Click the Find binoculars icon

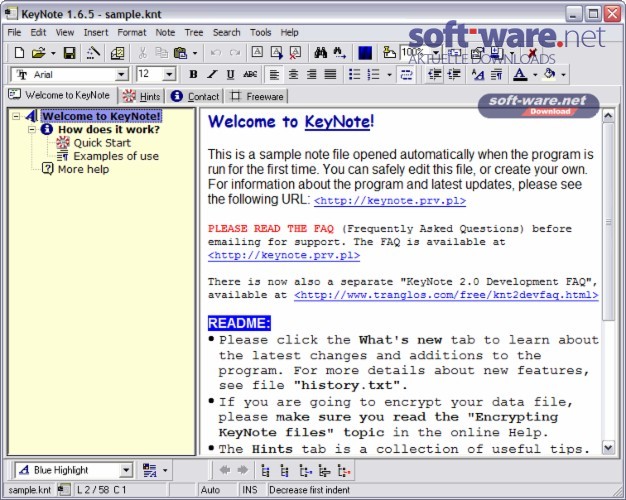[x=320, y=53]
